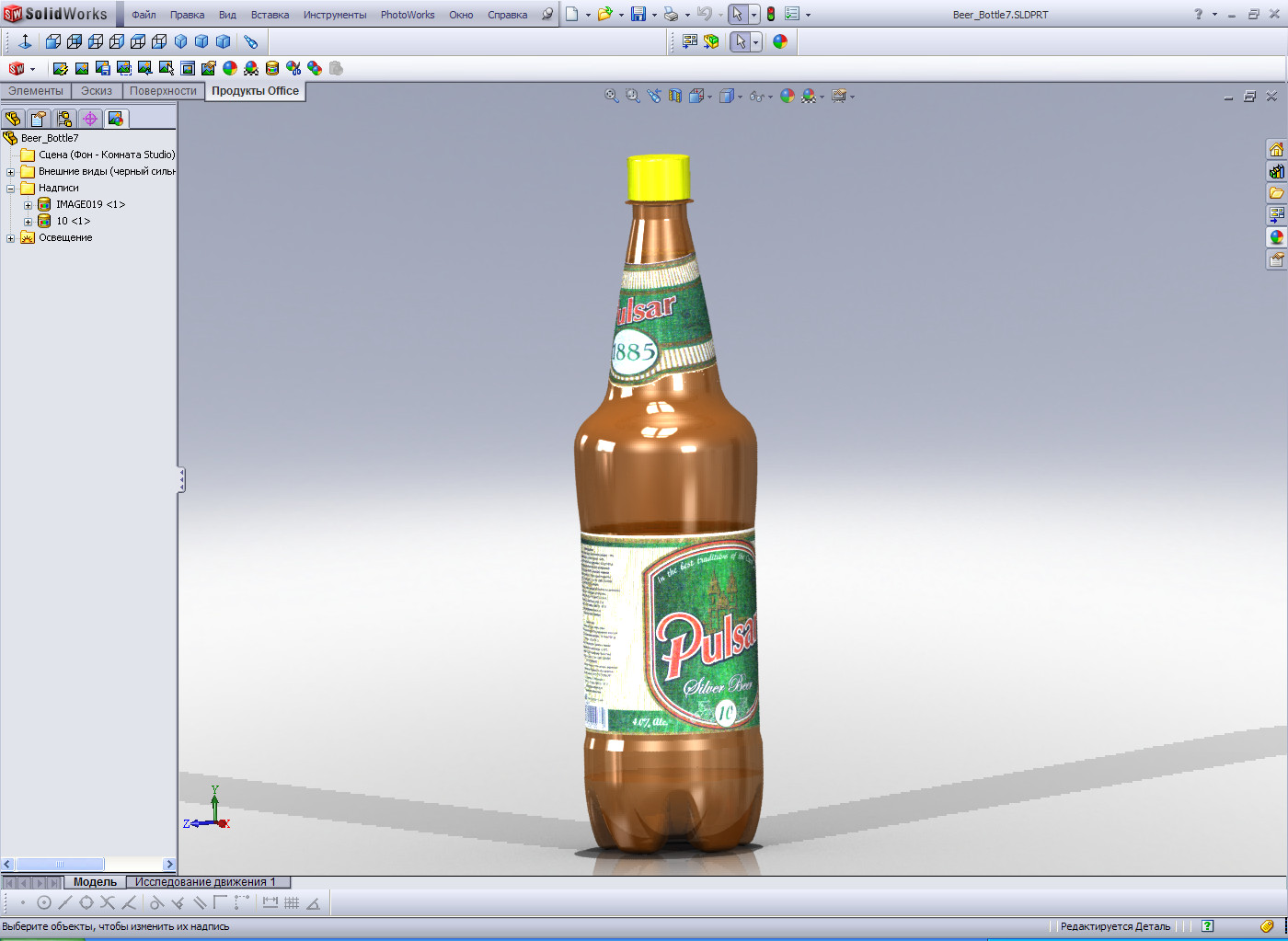
Task: Open the FeatureManager design tree tab
Action: click(x=13, y=119)
